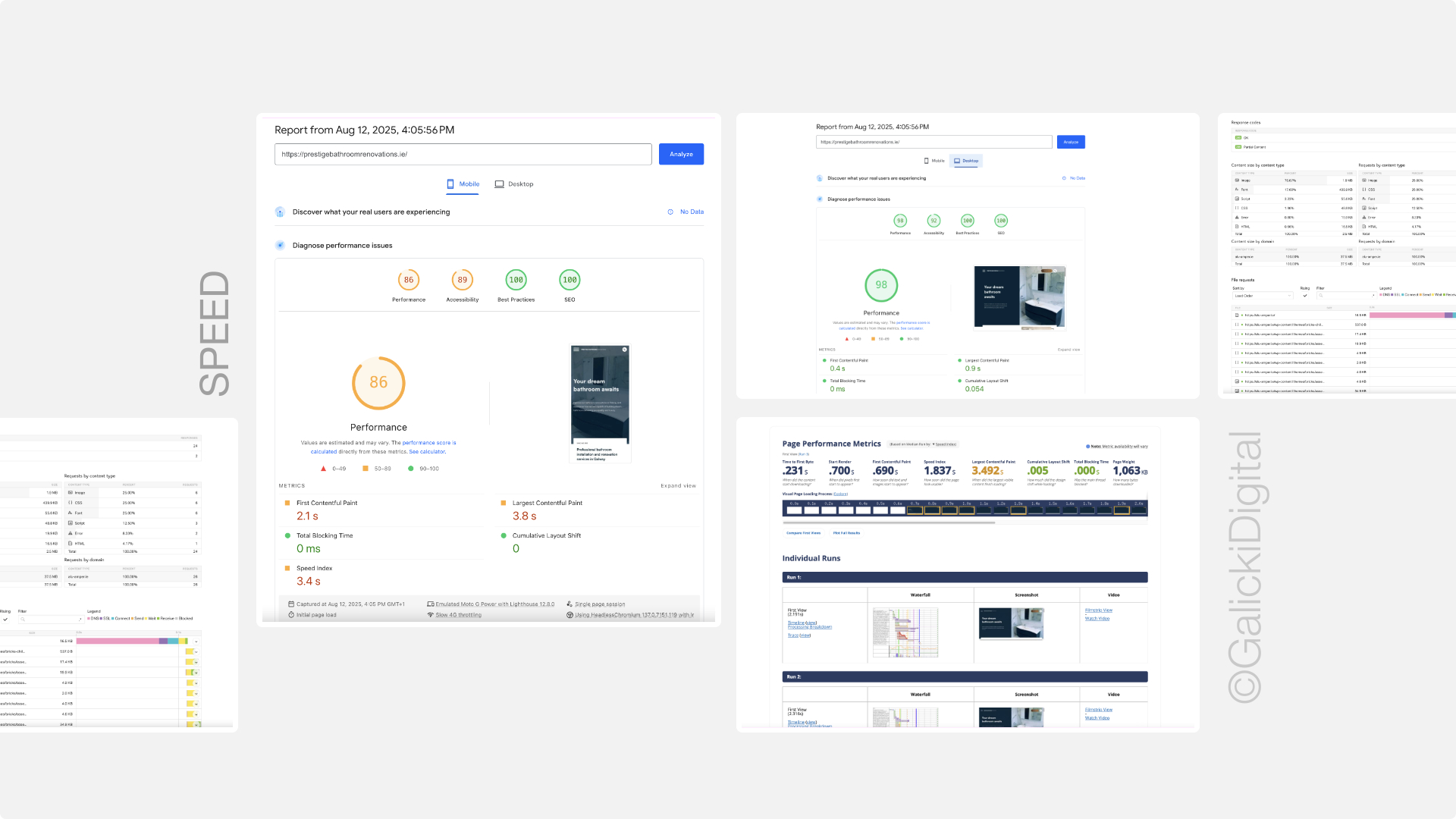Screen dimensions: 1456x819
Task: Click the large Performance 86 score circle
Action: 378,383
